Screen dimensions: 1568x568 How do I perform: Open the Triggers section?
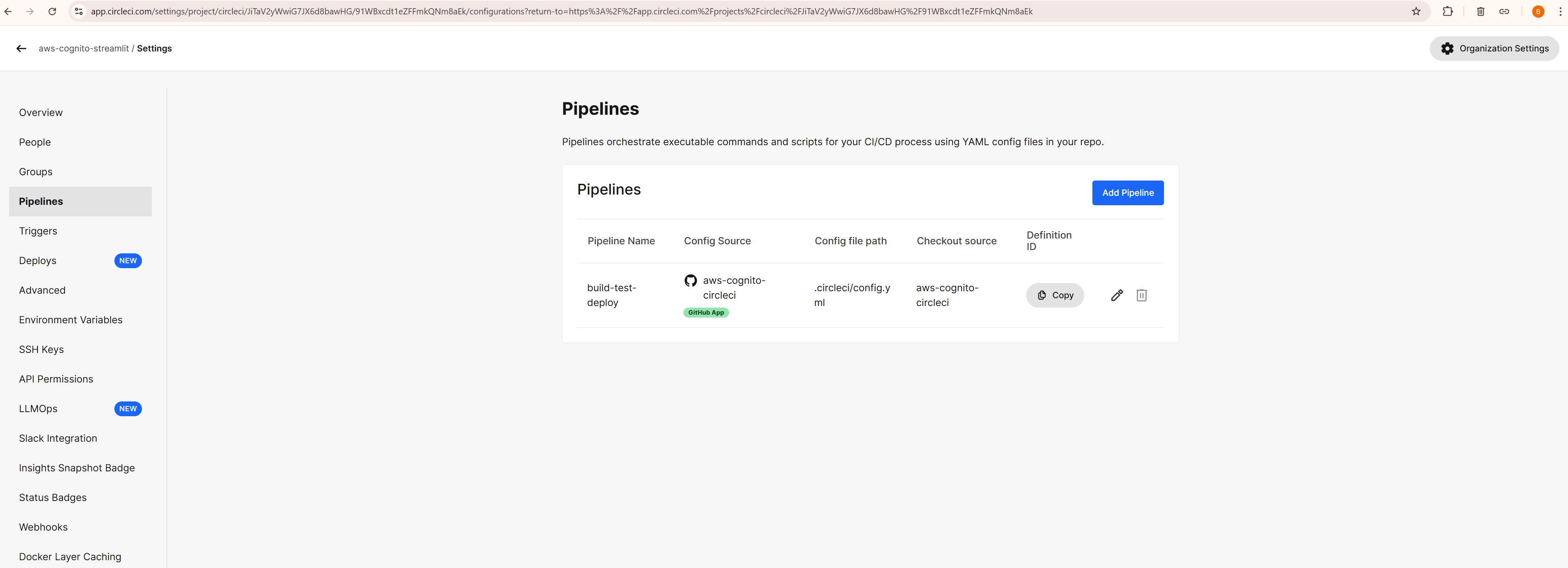[38, 231]
